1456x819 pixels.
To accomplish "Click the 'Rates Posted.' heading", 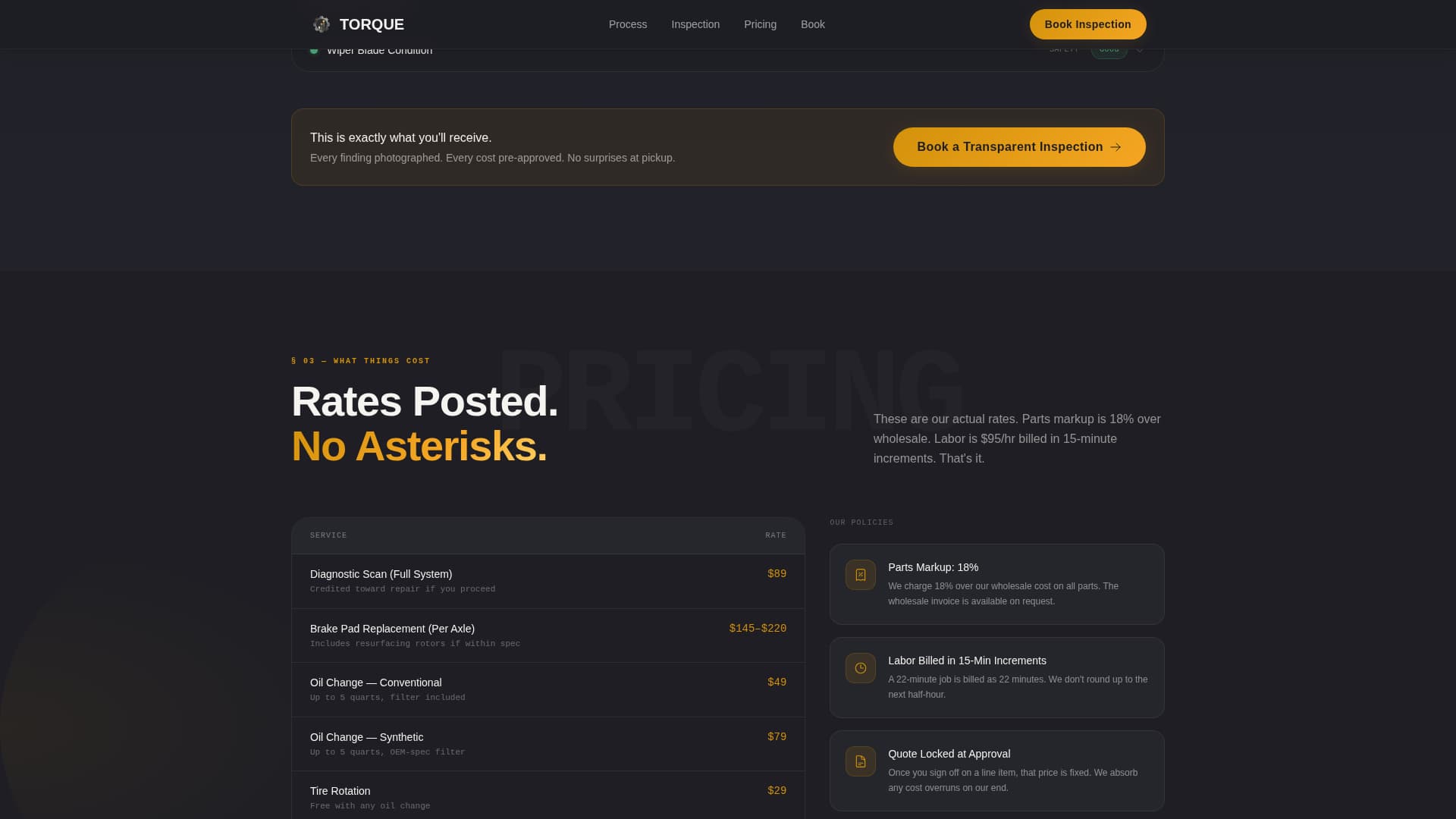I will [425, 401].
